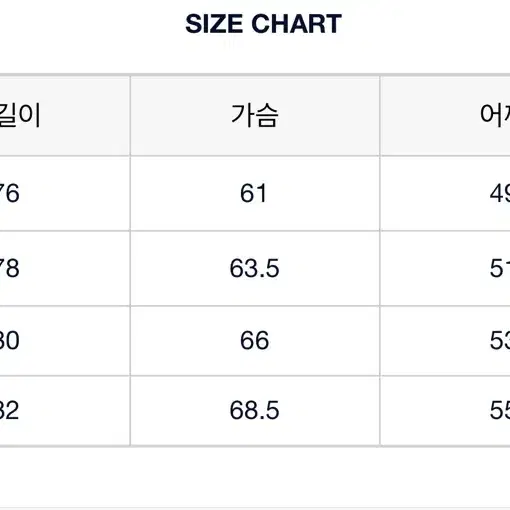This screenshot has width=510, height=510.
Task: Click the length value 76
Action: click(x=10, y=193)
